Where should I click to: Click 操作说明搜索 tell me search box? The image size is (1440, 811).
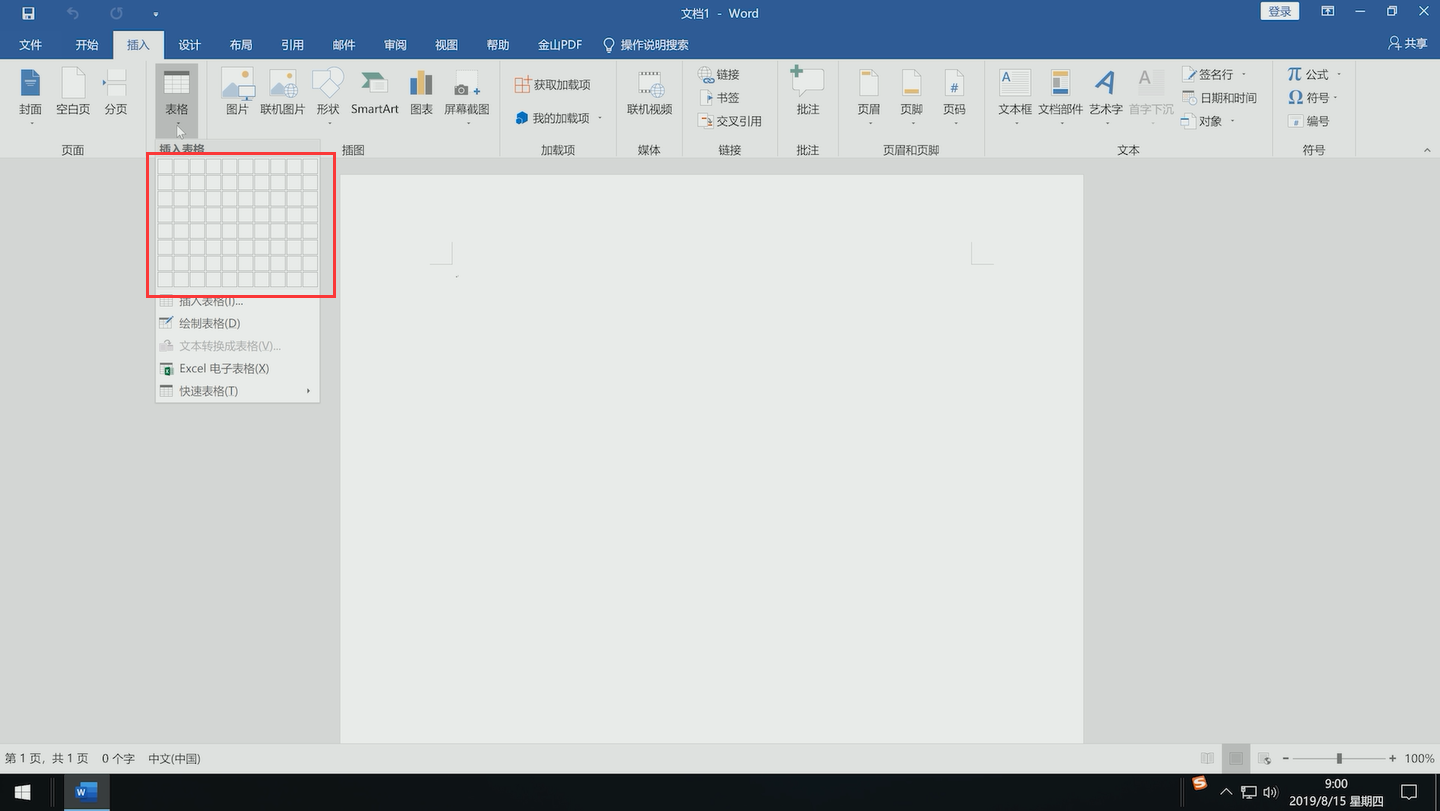point(645,45)
